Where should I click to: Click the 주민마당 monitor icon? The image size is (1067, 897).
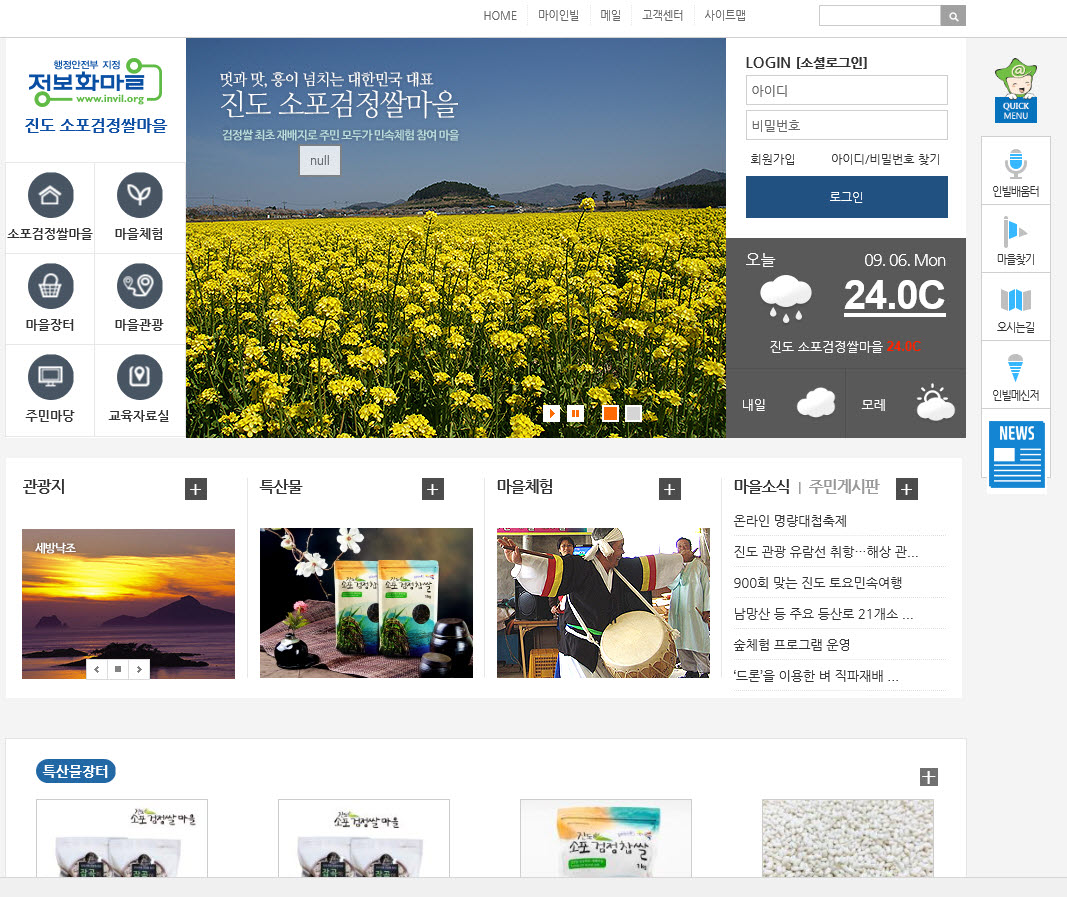pyautogui.click(x=49, y=379)
